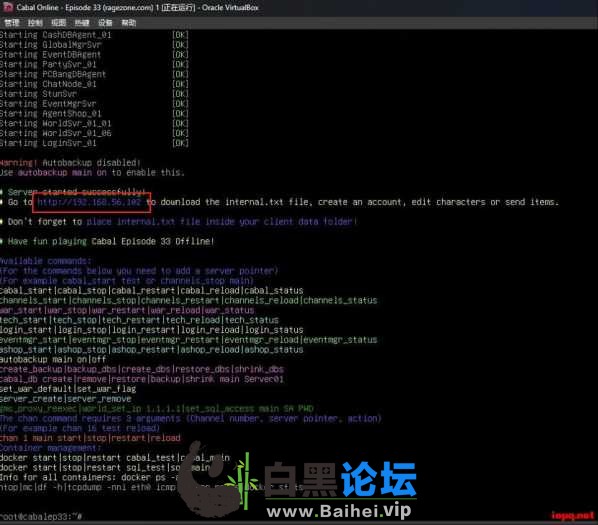Screen dimensions: 598x525
Task: Click the 'autobackup main on|off' line
Action: pyautogui.click(x=53, y=360)
